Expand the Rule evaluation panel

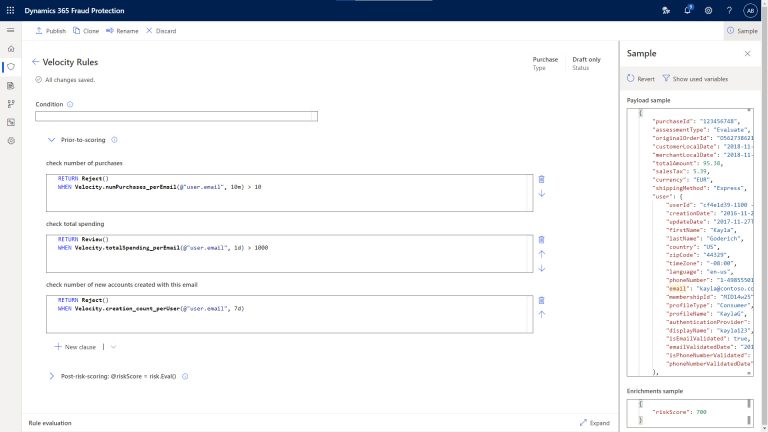point(595,423)
